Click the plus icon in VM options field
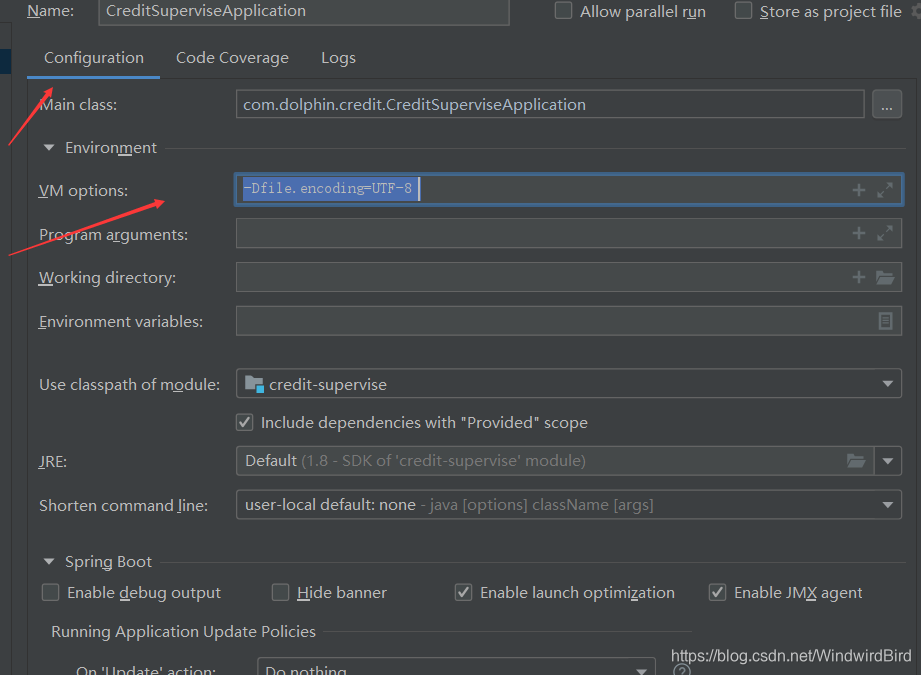This screenshot has height=675, width=921. [858, 190]
